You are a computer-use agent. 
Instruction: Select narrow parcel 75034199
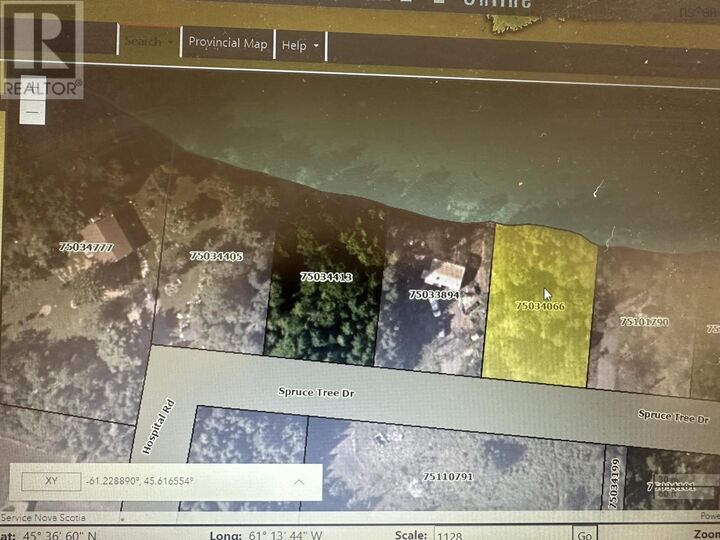(x=614, y=484)
